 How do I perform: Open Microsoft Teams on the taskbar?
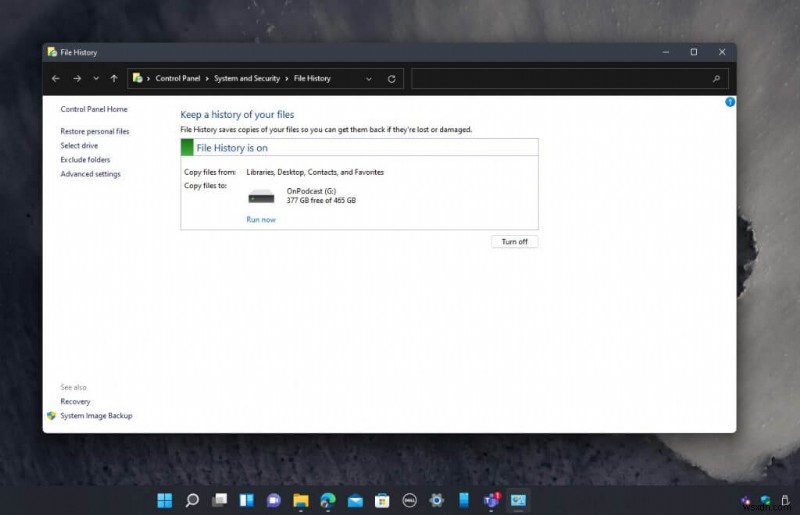pos(491,501)
